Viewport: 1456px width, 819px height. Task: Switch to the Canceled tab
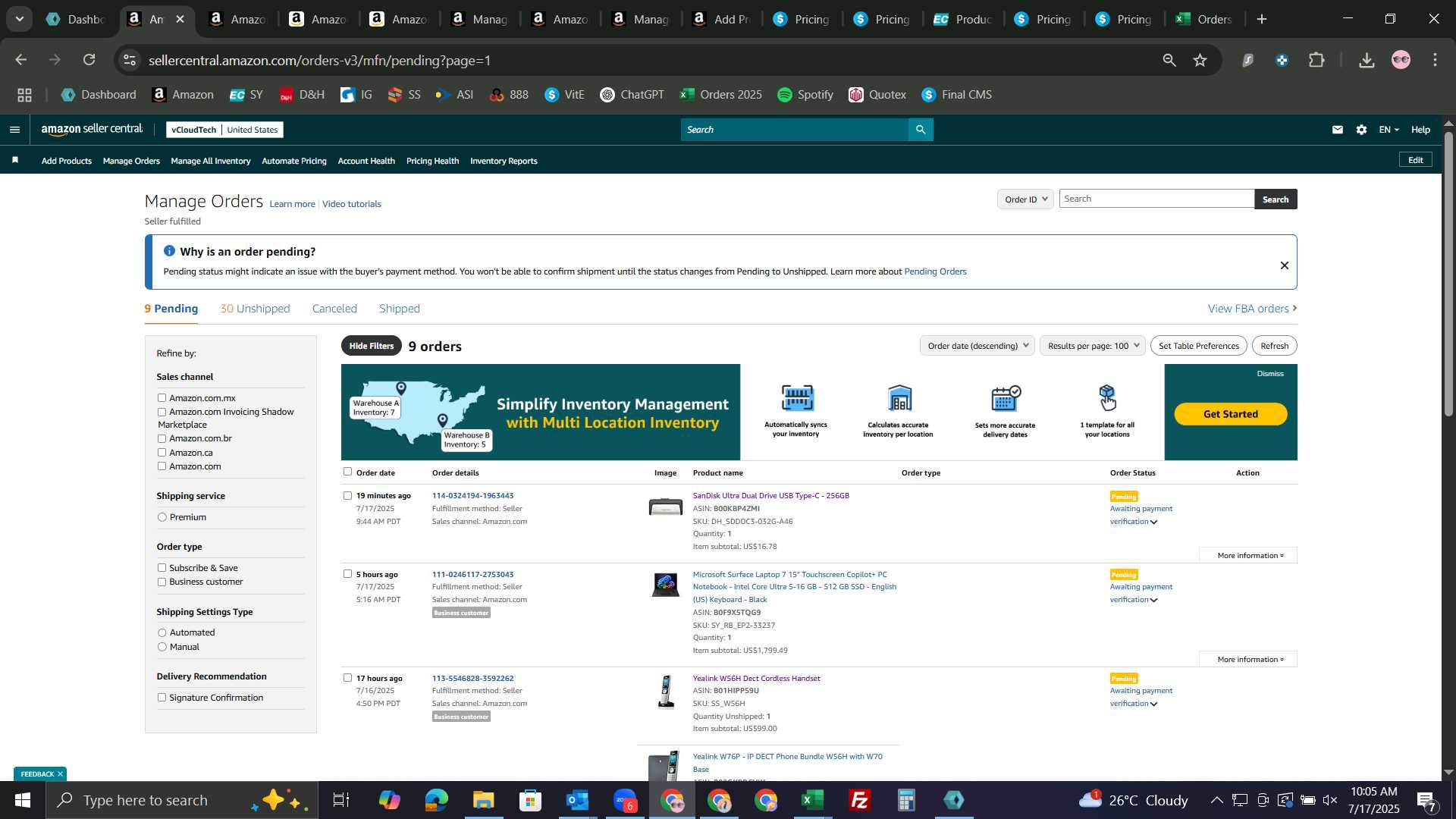coord(334,309)
